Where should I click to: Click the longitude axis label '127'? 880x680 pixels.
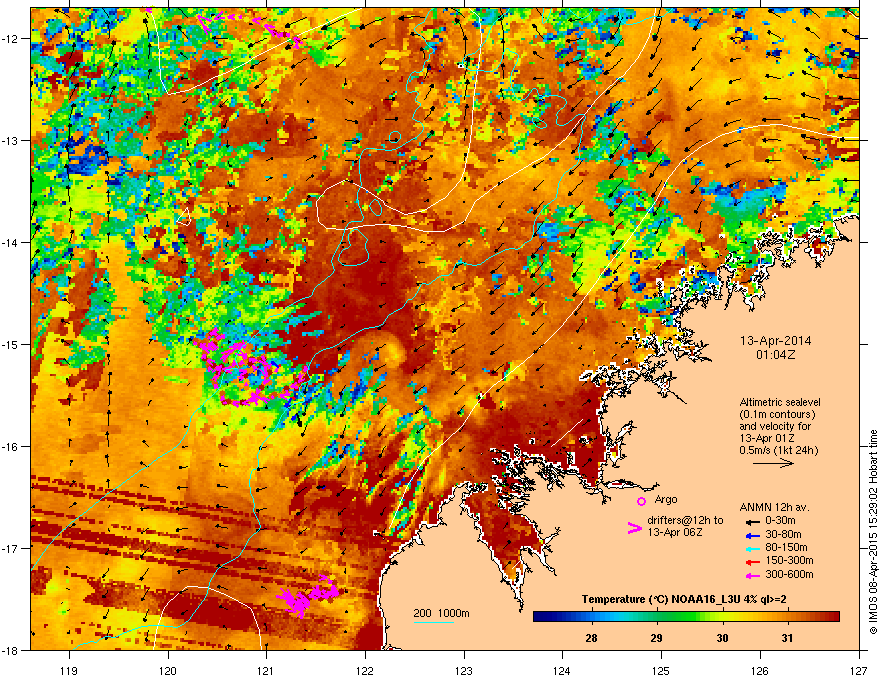click(x=859, y=670)
